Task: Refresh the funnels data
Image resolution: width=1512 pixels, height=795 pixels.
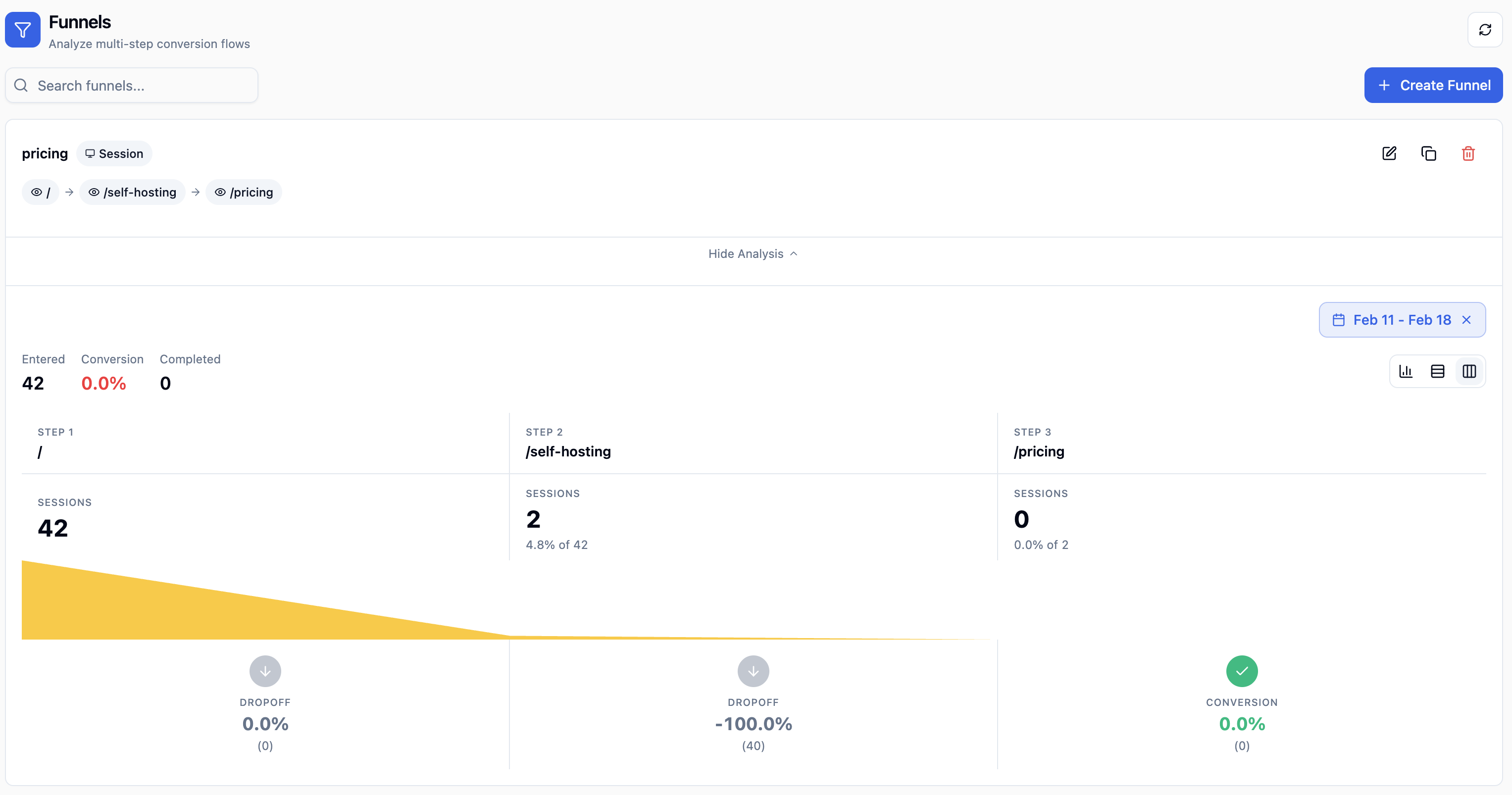Action: (x=1485, y=30)
